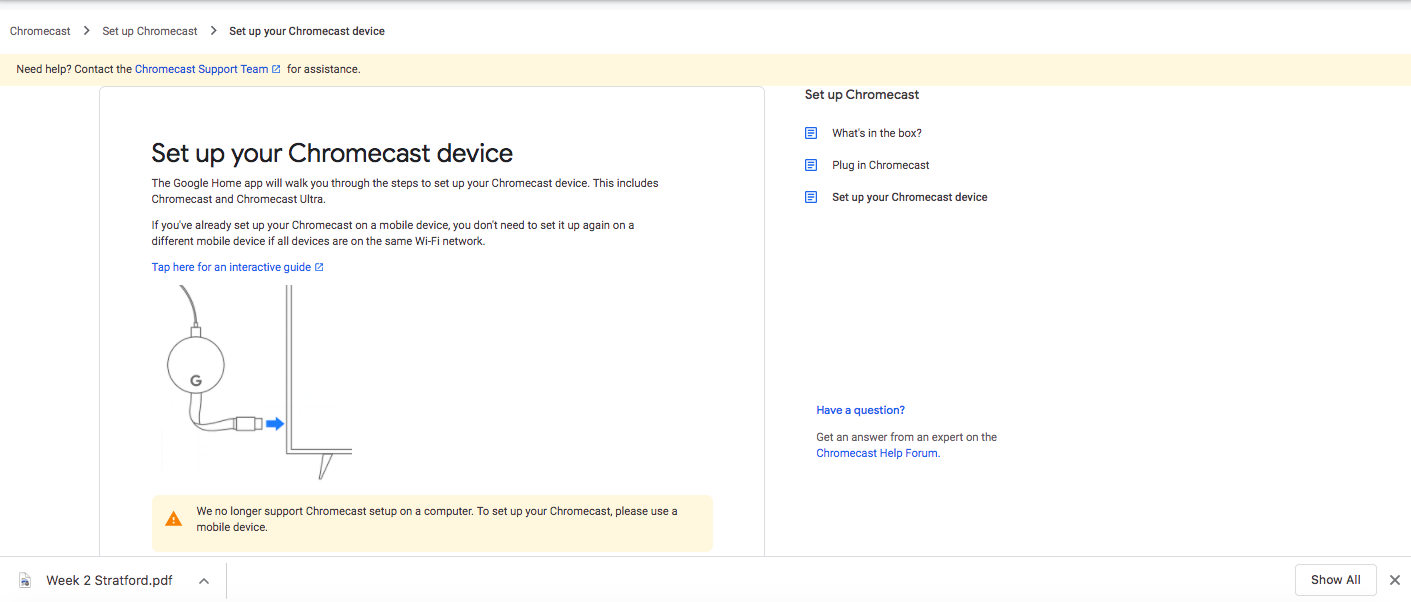Open the Chromecast breadcrumb link

40,31
